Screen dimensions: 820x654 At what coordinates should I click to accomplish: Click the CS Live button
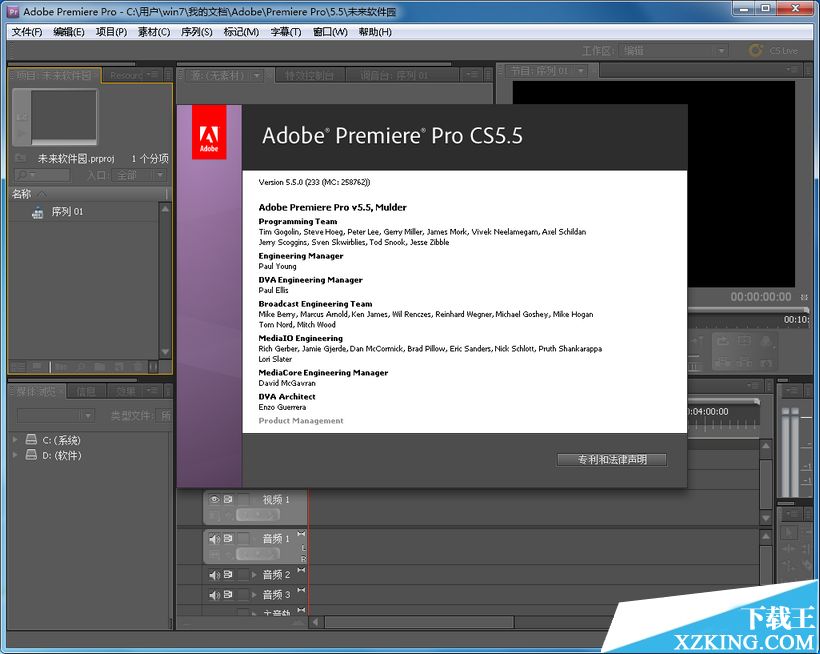(773, 51)
